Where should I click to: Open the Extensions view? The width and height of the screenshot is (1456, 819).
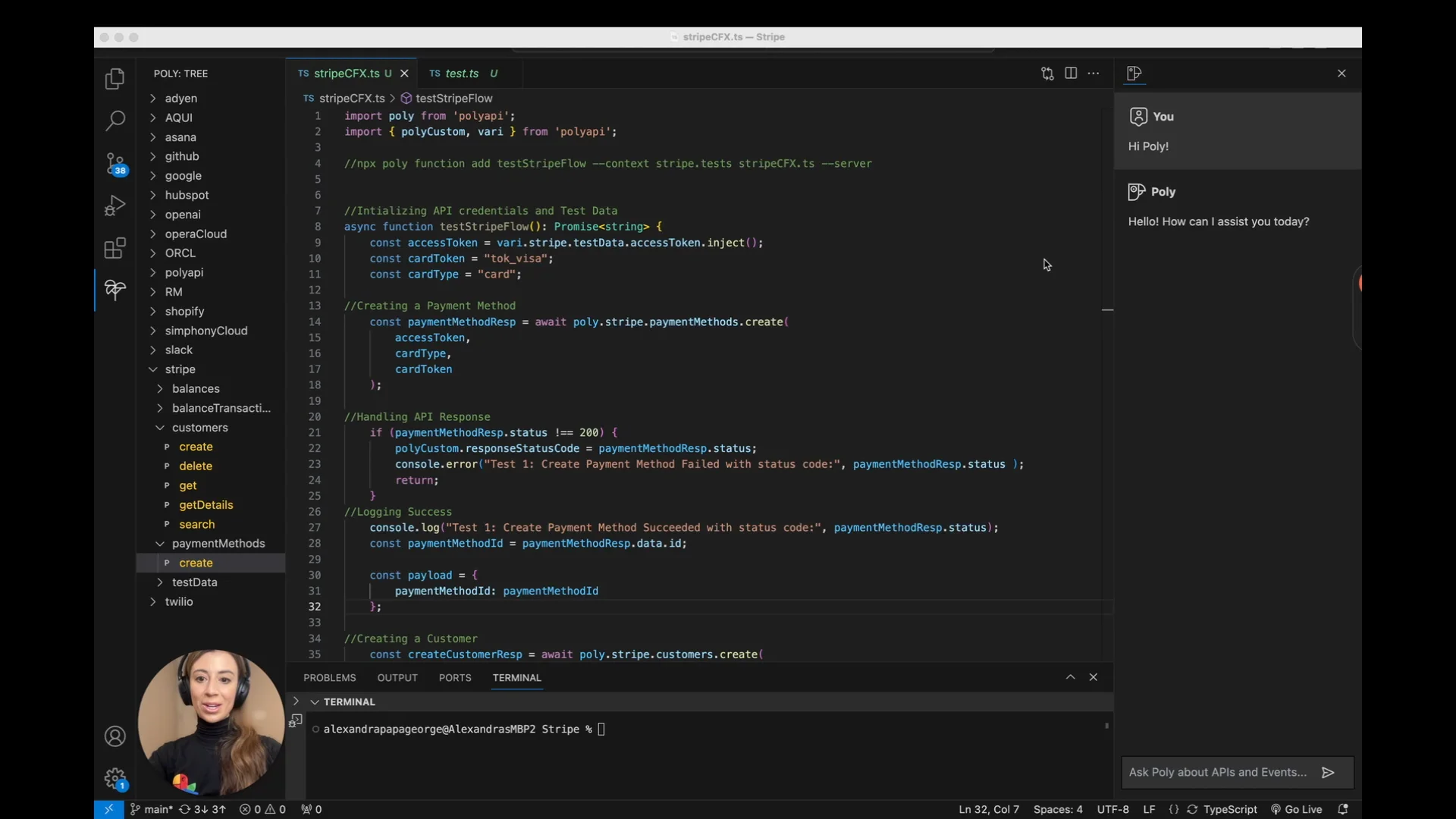(115, 248)
